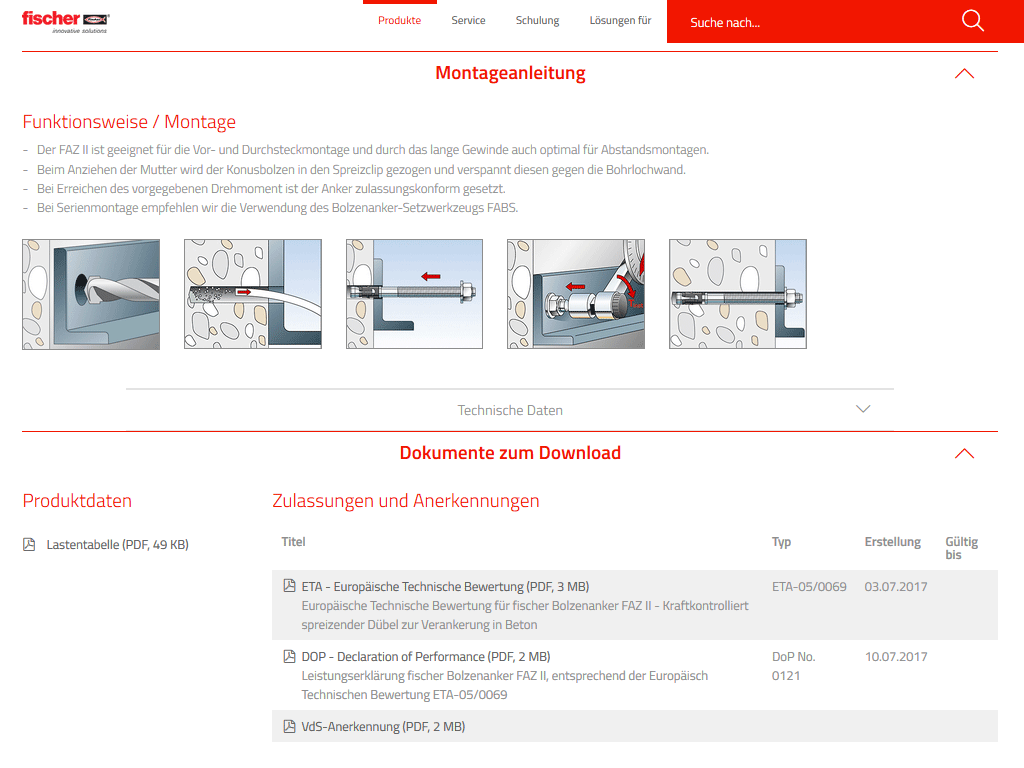Click Funktionsweise / Montage heading
This screenshot has height=768, width=1024.
tap(129, 122)
